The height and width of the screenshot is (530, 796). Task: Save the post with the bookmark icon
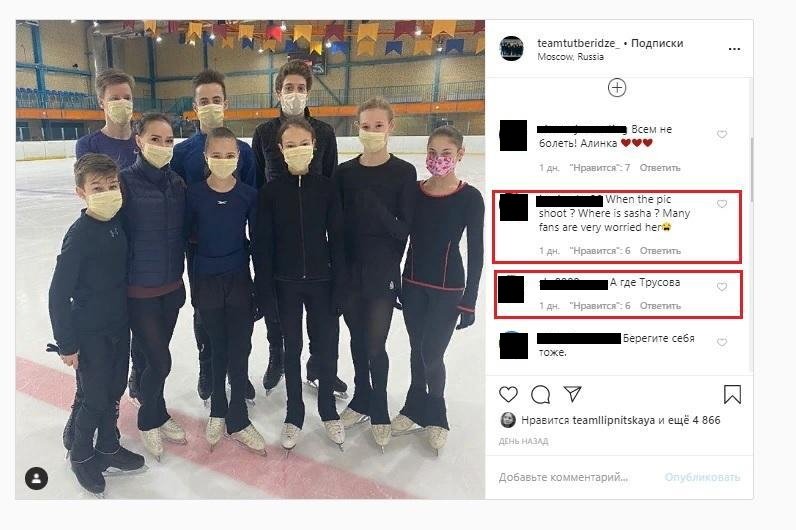click(x=732, y=394)
